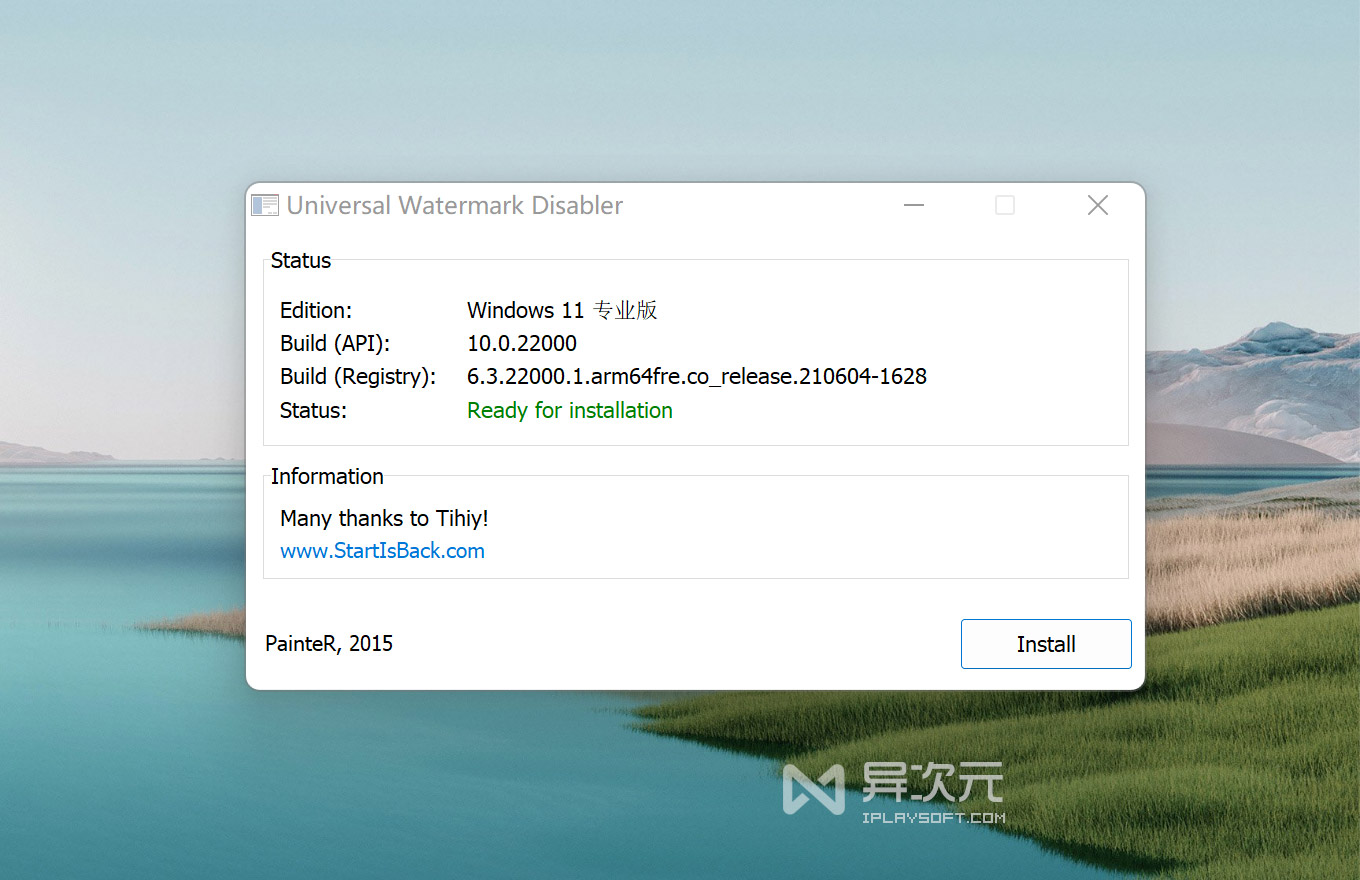Click the Status group box label
Image resolution: width=1360 pixels, height=880 pixels.
300,260
